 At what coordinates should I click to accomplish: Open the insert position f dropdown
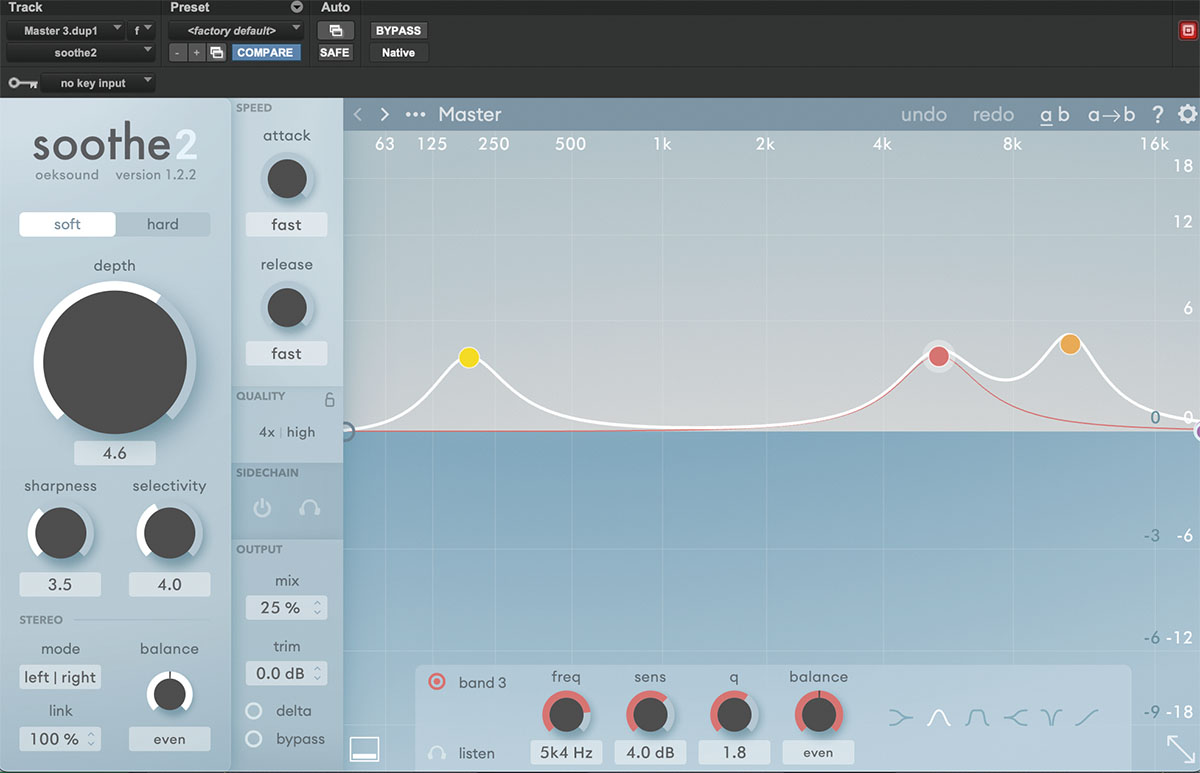pyautogui.click(x=143, y=30)
